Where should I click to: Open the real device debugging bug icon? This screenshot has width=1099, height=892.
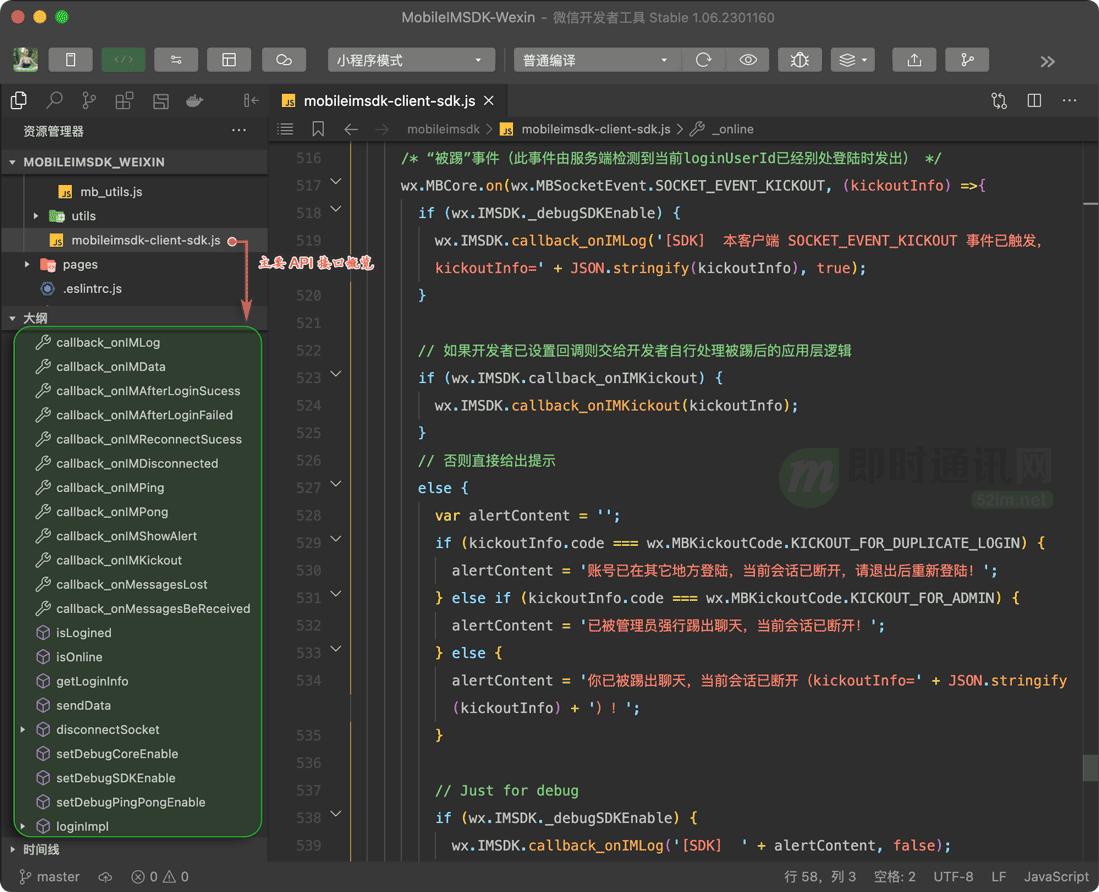799,60
